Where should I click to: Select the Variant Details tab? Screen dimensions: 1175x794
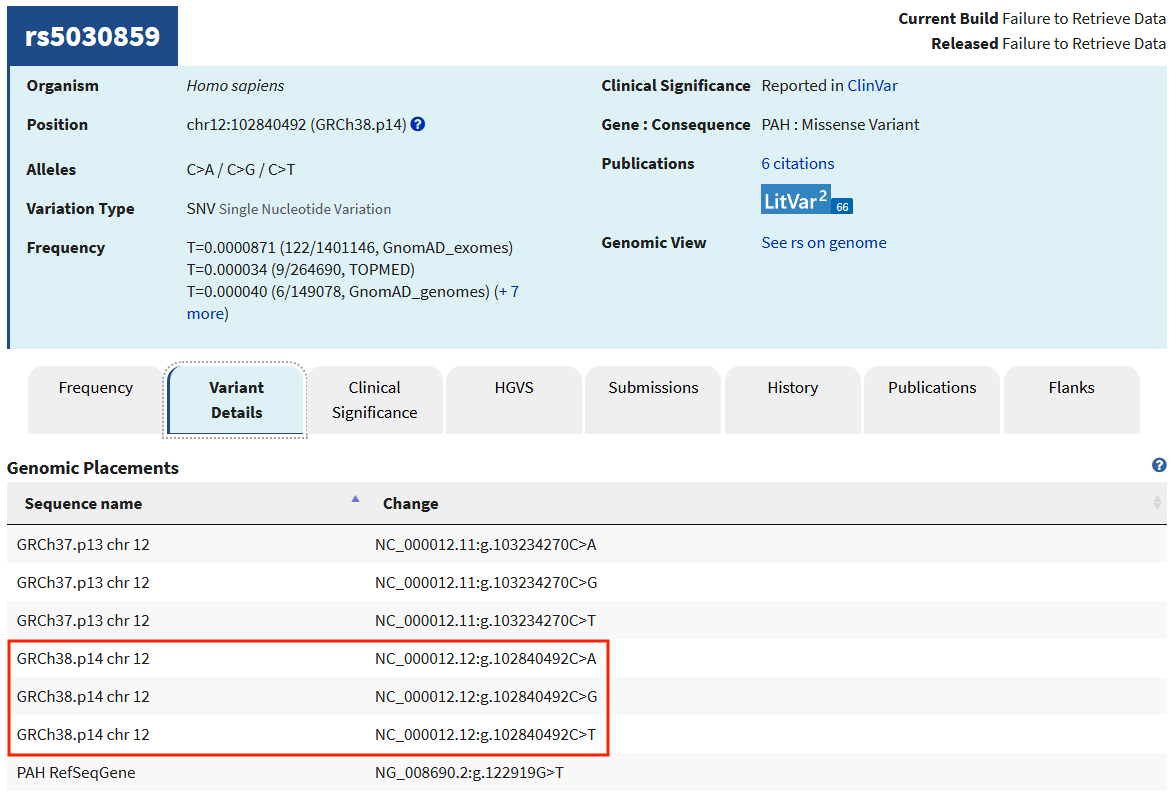point(236,400)
